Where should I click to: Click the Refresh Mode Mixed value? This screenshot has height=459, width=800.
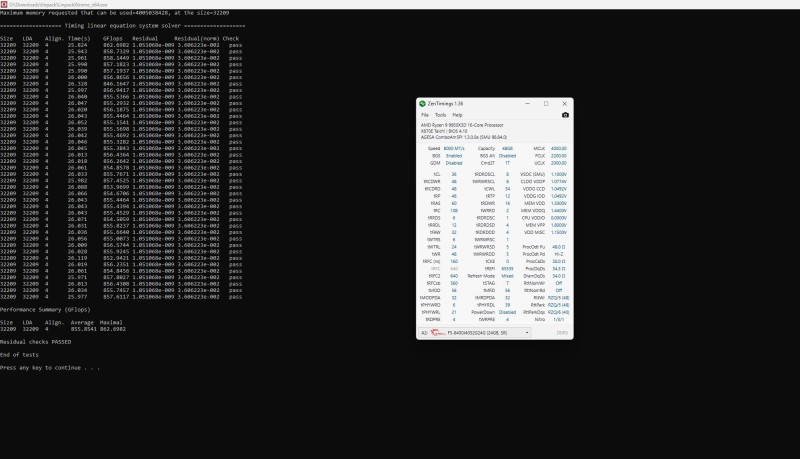click(x=507, y=276)
